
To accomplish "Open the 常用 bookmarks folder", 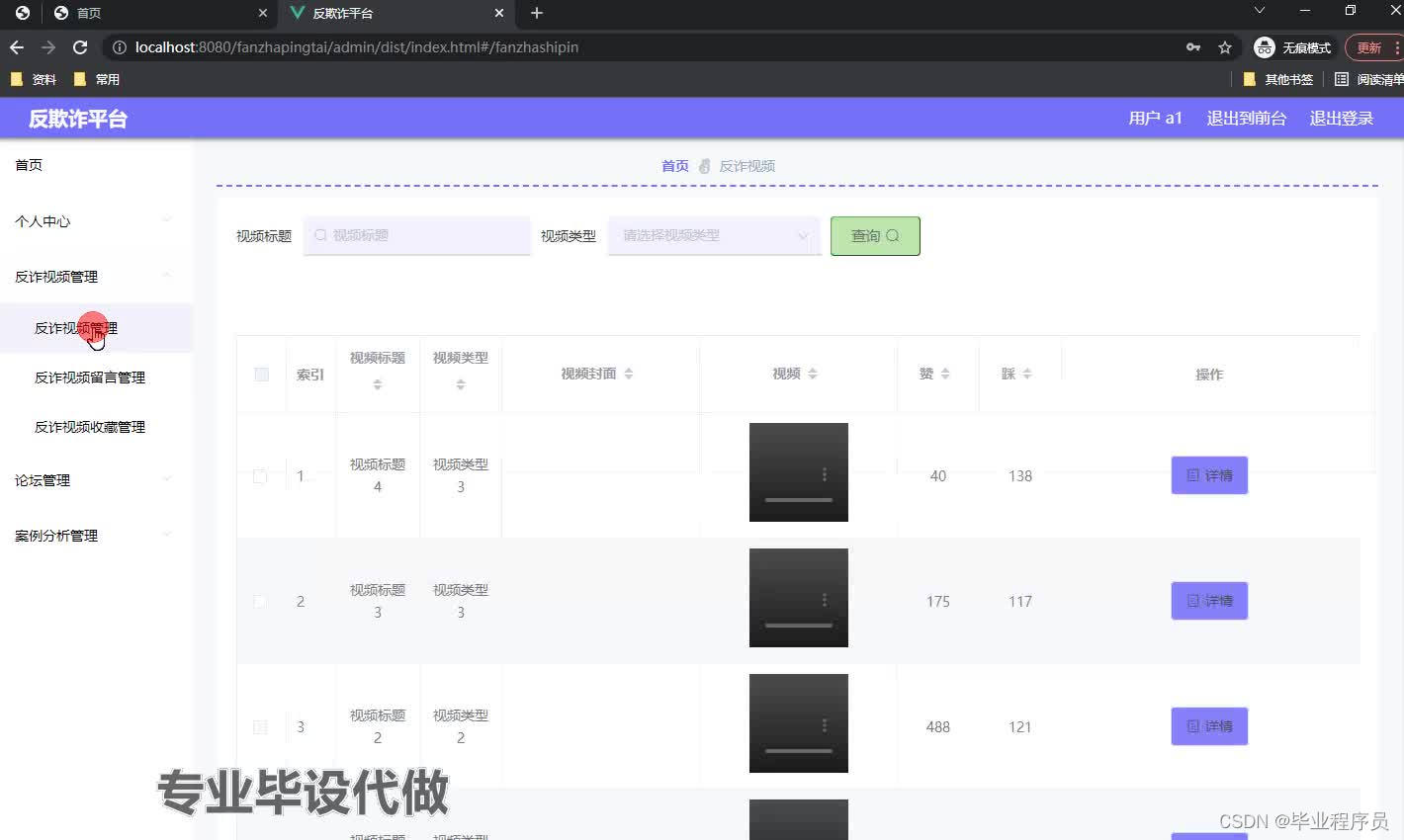I will tap(96, 79).
